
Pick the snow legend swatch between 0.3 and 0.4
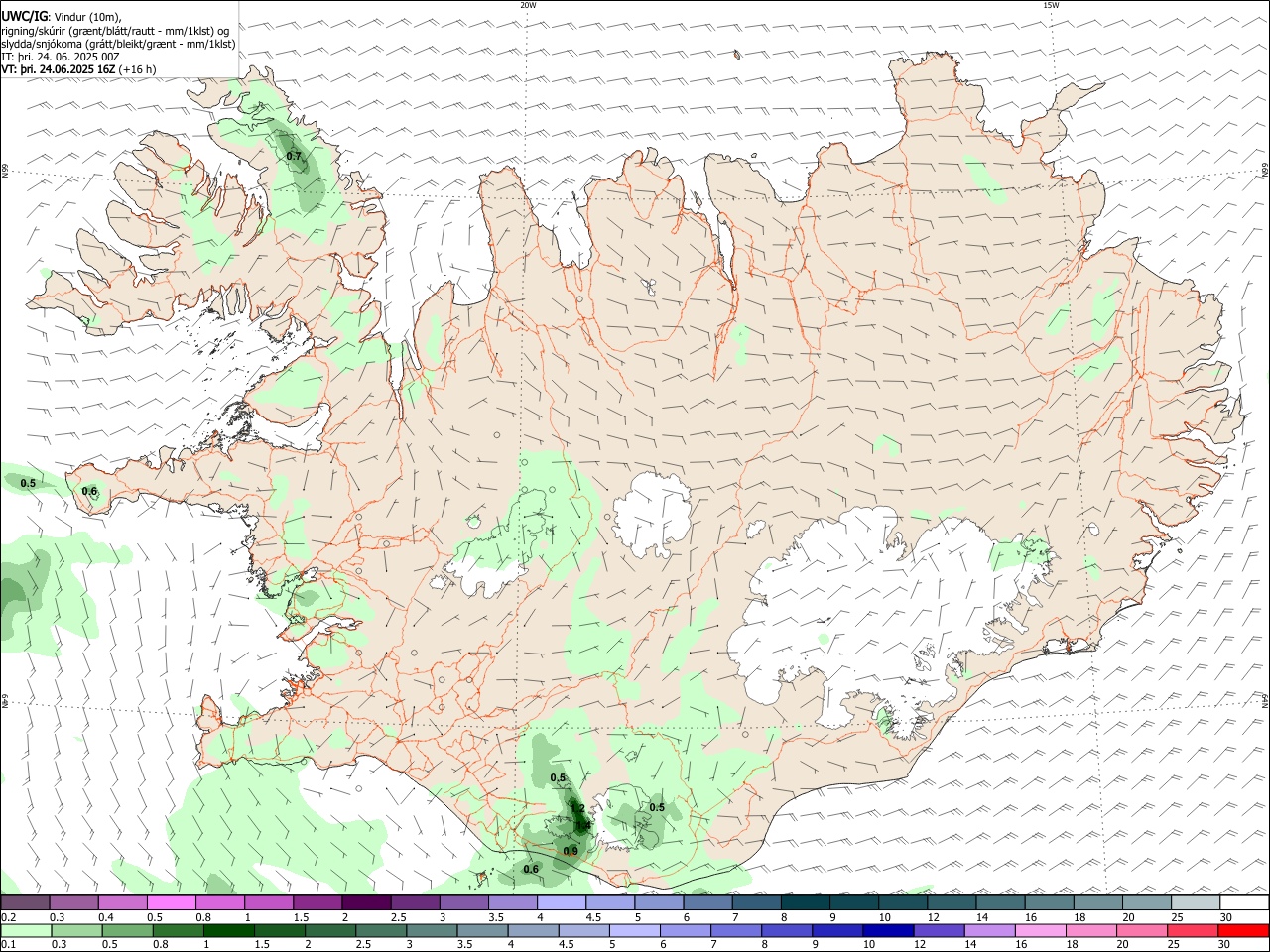coord(75,903)
